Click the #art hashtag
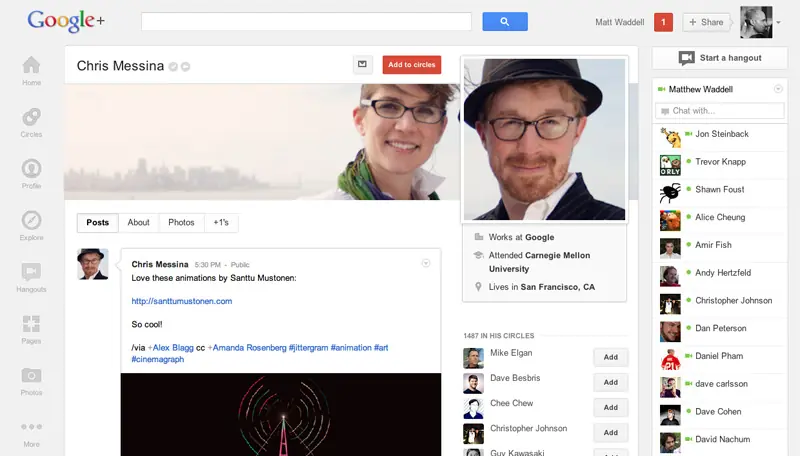800x456 pixels. [x=381, y=347]
